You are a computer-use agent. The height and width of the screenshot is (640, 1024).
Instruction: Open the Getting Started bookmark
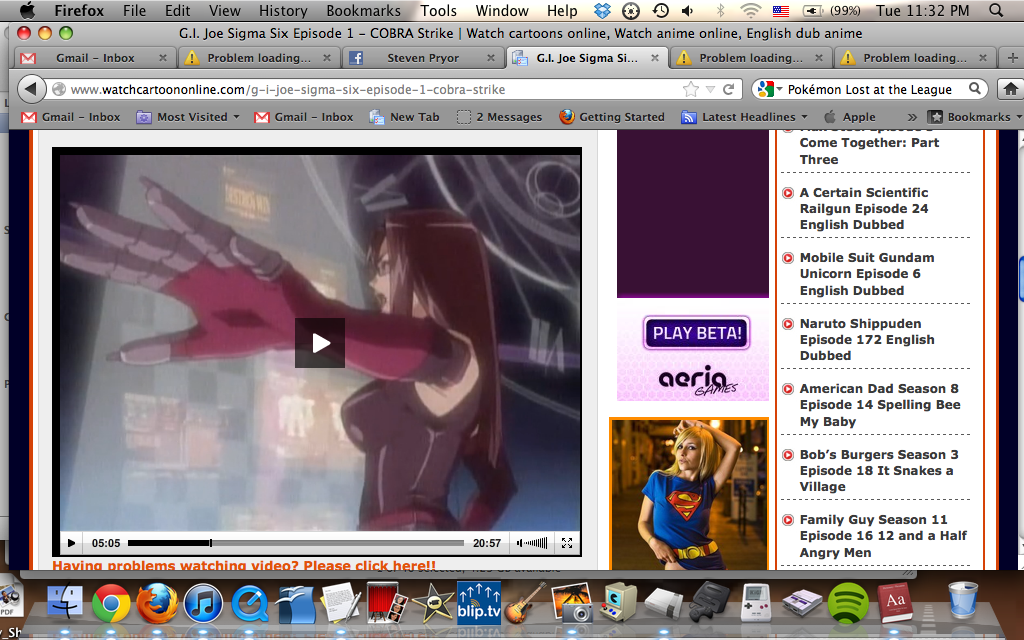click(612, 117)
